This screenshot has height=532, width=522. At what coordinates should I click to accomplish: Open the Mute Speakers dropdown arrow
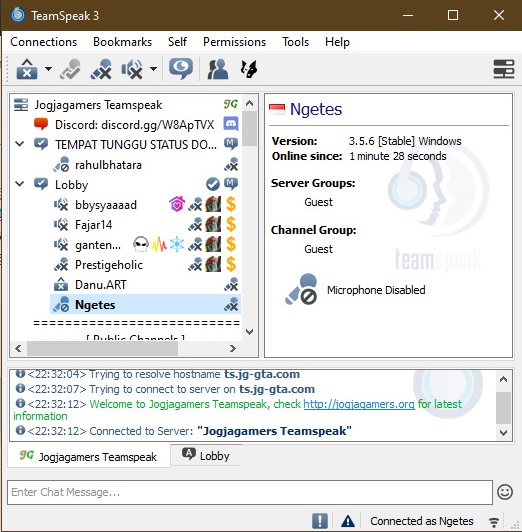(x=153, y=69)
